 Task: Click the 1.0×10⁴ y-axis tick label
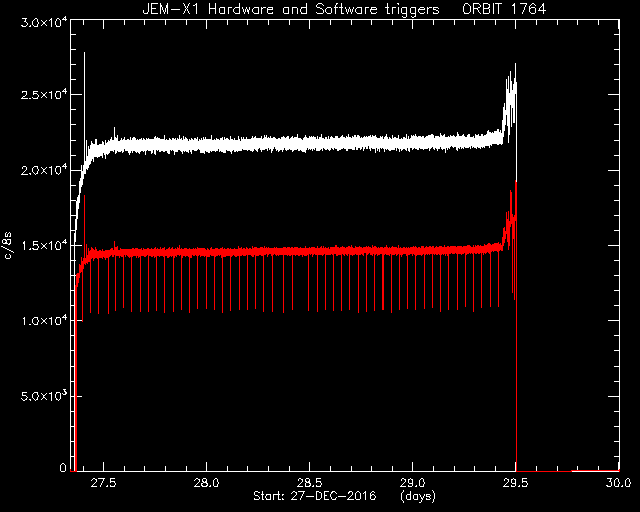point(44,320)
